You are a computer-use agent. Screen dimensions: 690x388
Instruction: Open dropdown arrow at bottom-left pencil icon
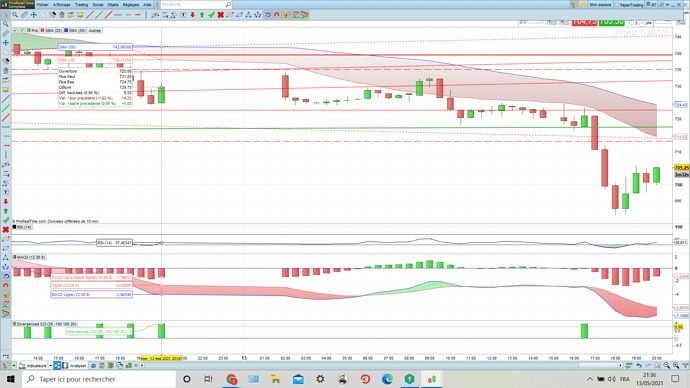[14, 365]
